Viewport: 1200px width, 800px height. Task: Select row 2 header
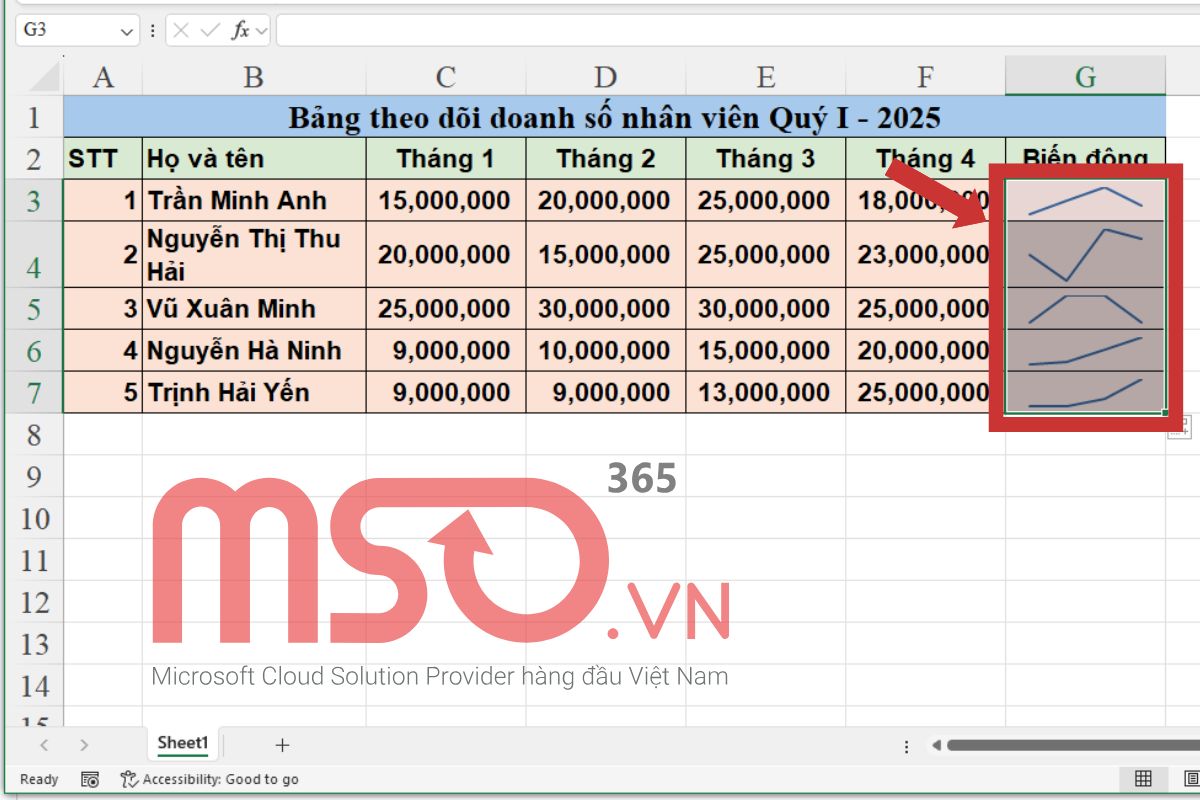(34, 158)
